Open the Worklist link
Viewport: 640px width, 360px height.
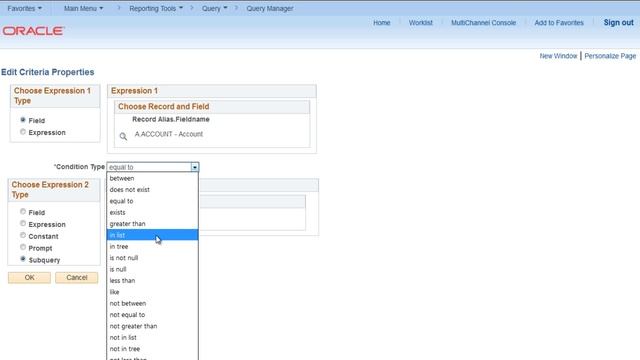(x=420, y=23)
